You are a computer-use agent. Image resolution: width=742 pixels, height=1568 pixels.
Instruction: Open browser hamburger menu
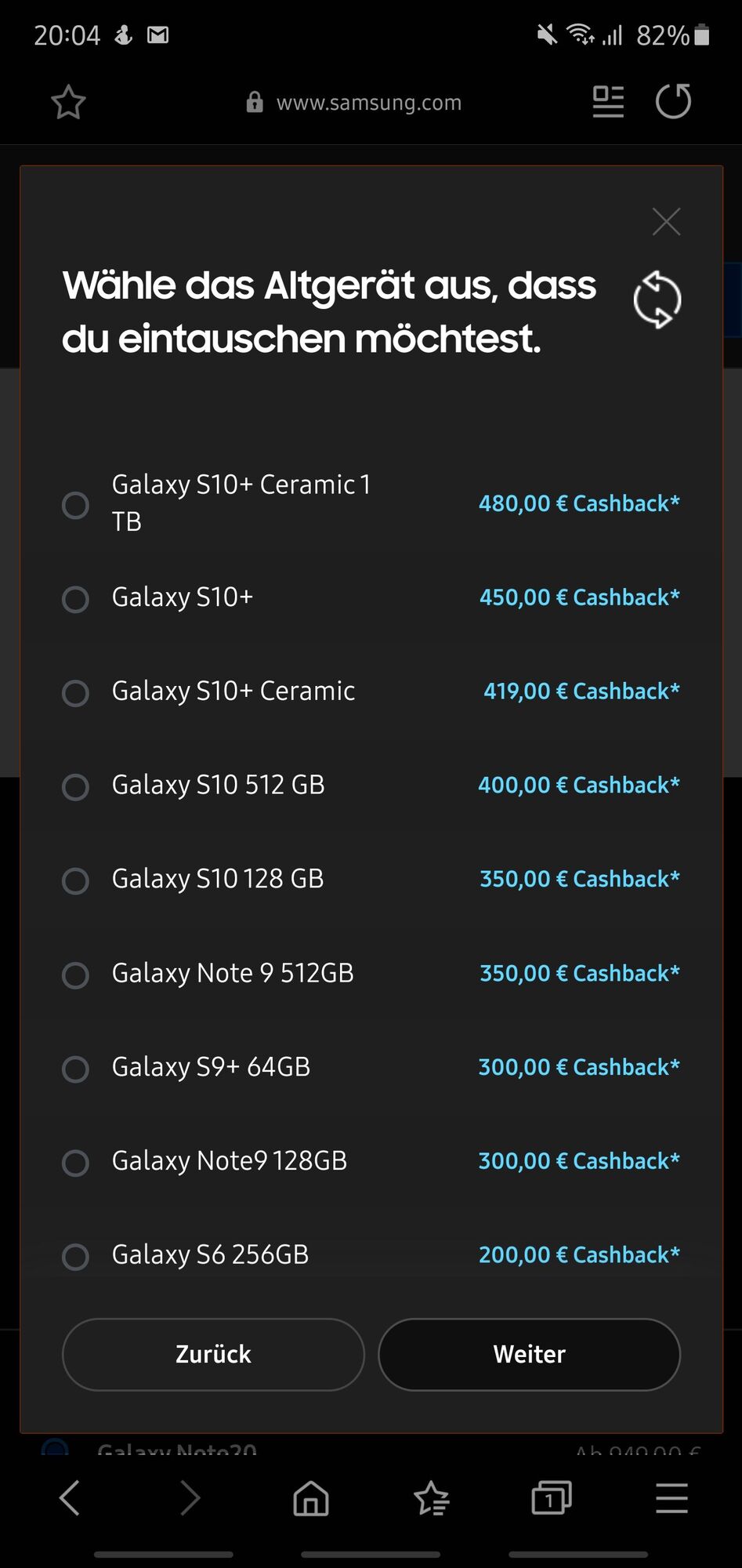[671, 1498]
